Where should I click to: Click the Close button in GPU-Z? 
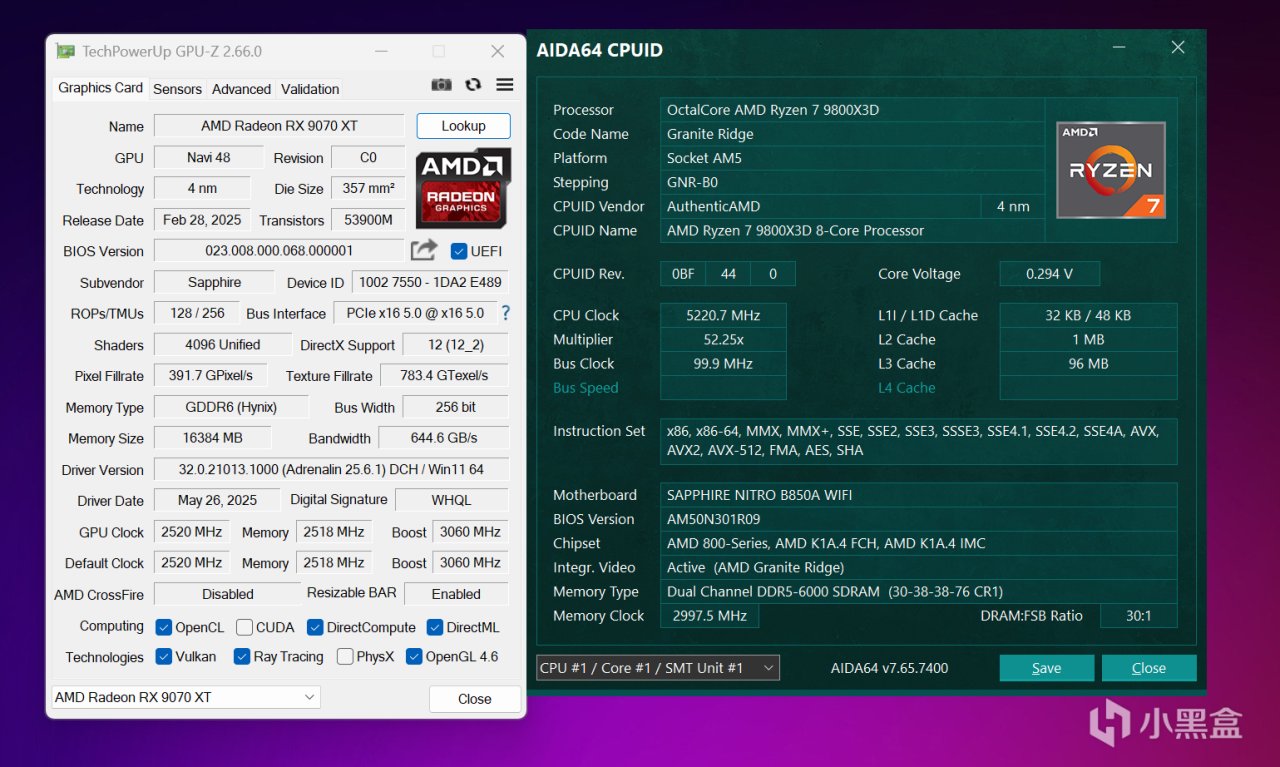475,699
